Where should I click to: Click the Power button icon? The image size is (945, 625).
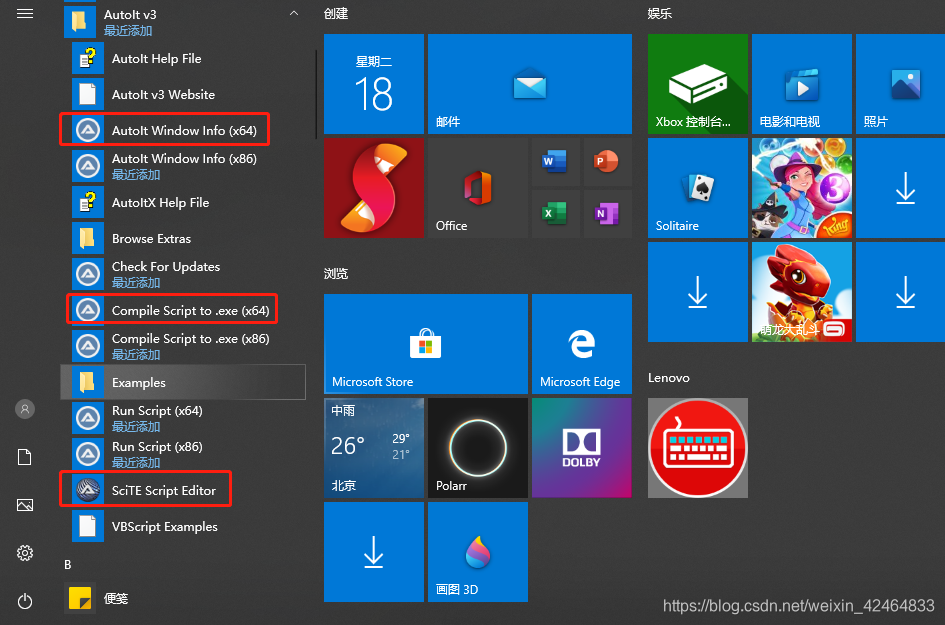[25, 601]
